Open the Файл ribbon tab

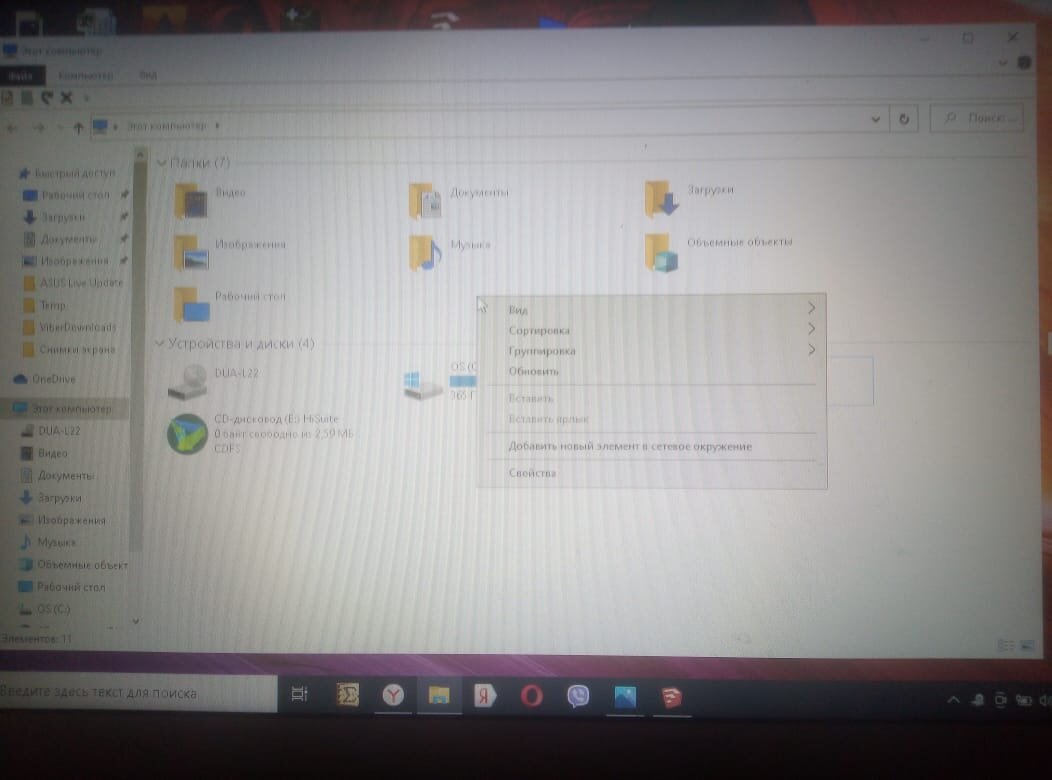tap(21, 75)
